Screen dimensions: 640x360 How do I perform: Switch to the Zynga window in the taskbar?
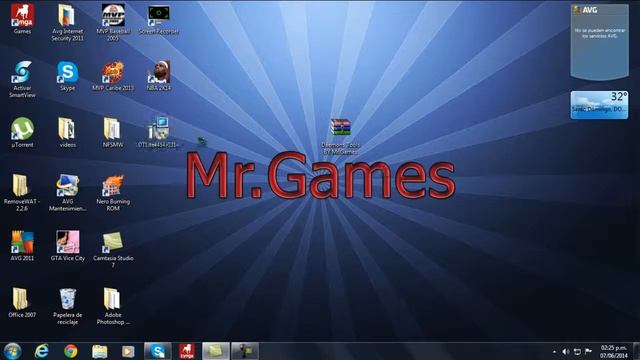pos(187,351)
